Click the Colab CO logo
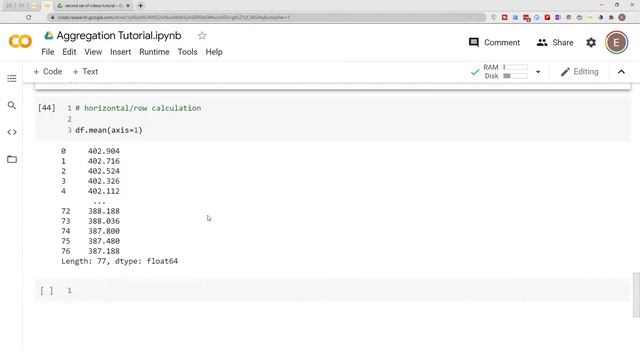Image resolution: width=640 pixels, height=360 pixels. coord(20,42)
